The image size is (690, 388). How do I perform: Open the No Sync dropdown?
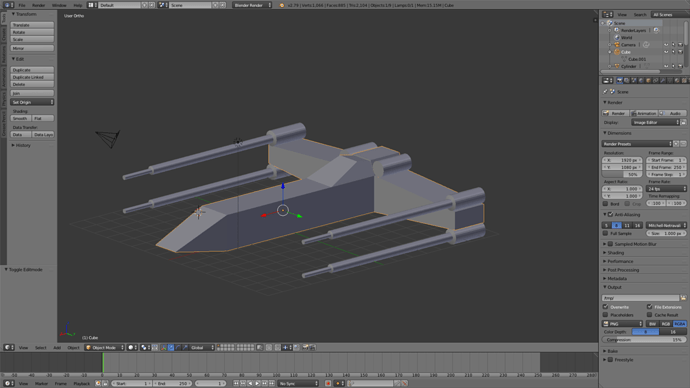[x=298, y=384]
